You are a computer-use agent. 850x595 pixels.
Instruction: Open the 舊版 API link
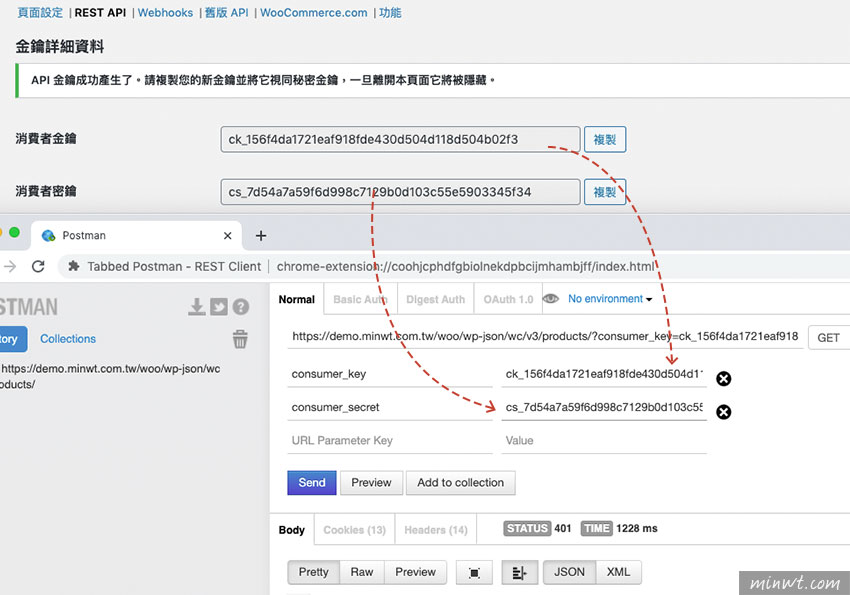(227, 12)
